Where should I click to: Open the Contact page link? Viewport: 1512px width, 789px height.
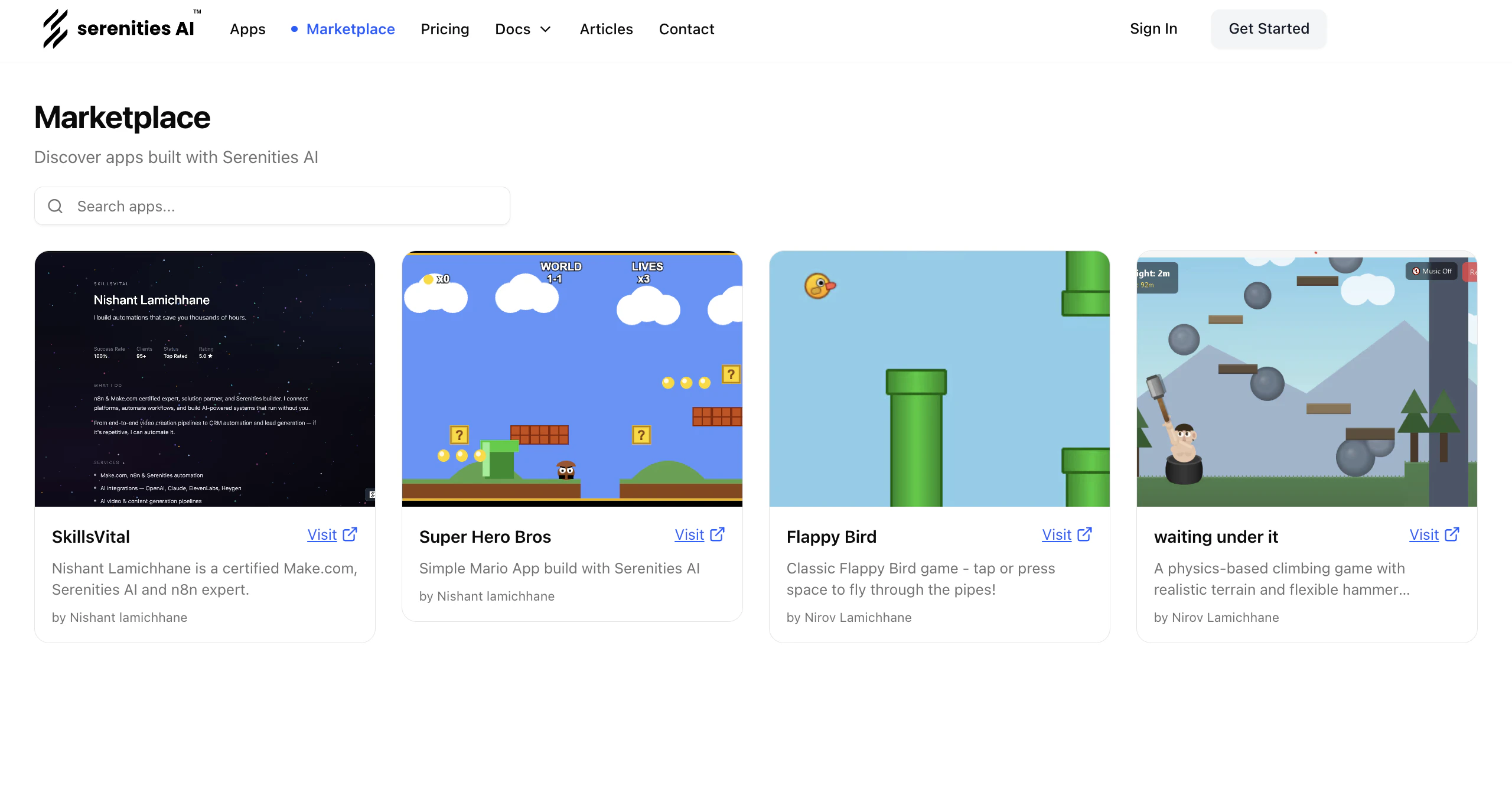(686, 29)
